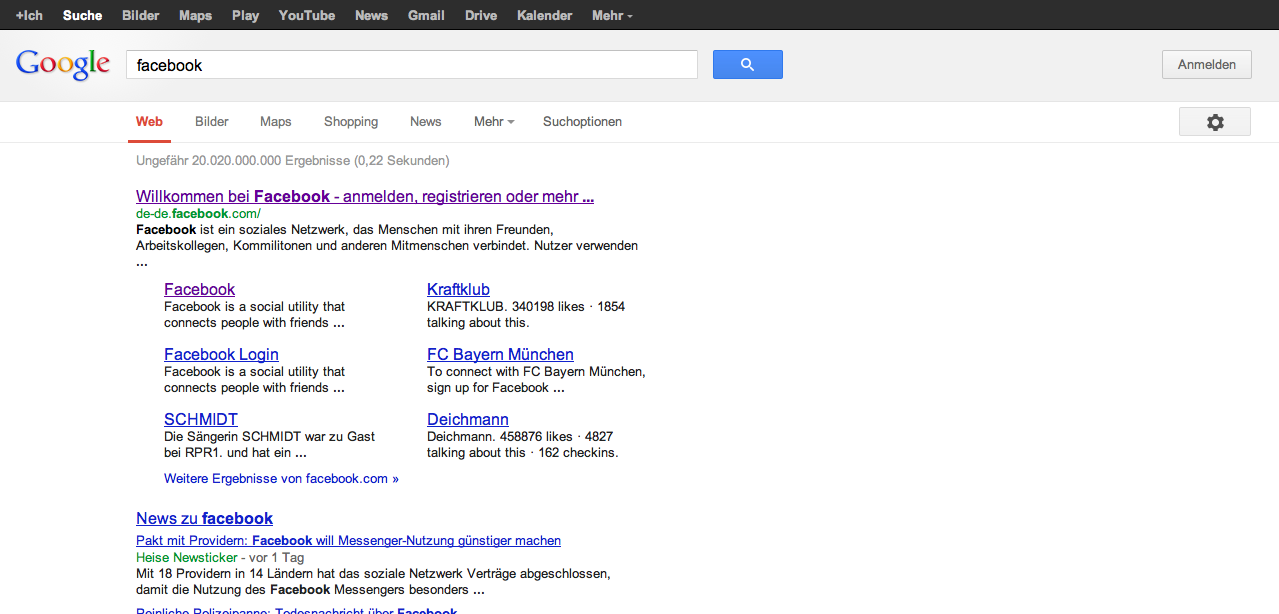This screenshot has height=614, width=1279.
Task: Click the search box containing 'facebook'
Action: pos(410,65)
